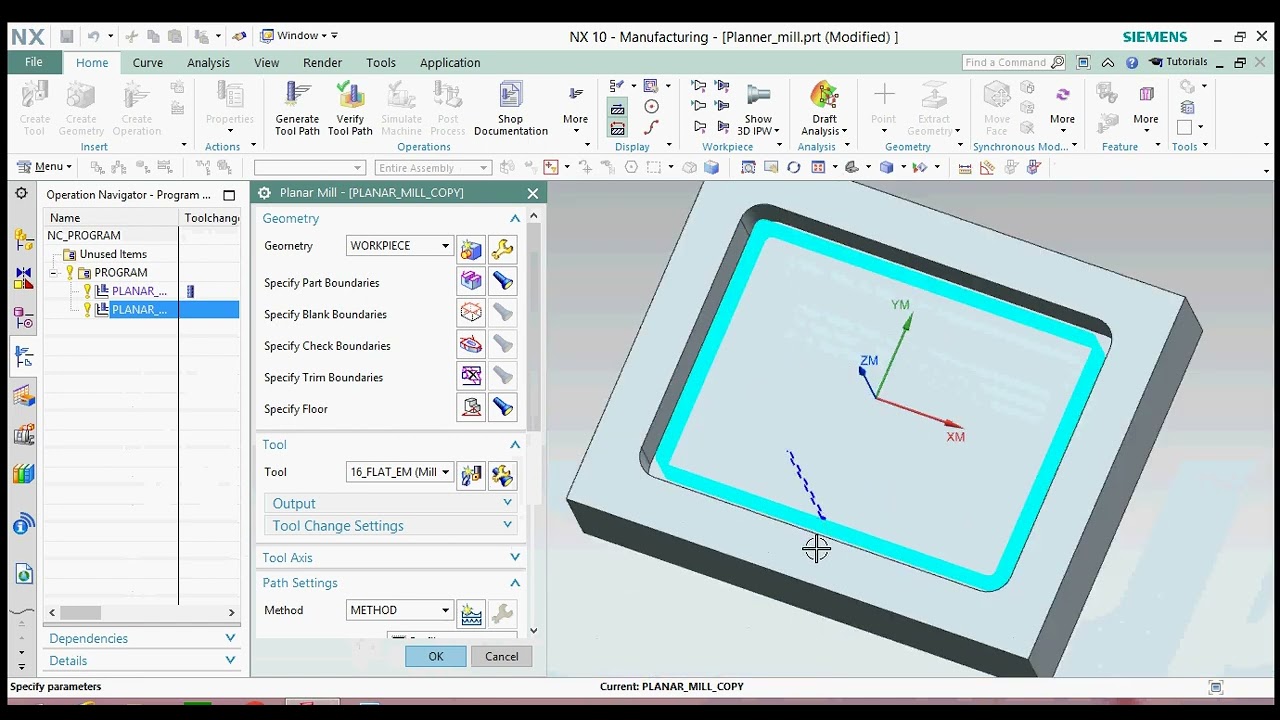Screen dimensions: 1280x720
Task: Display Floor with flashlight icon
Action: click(503, 408)
